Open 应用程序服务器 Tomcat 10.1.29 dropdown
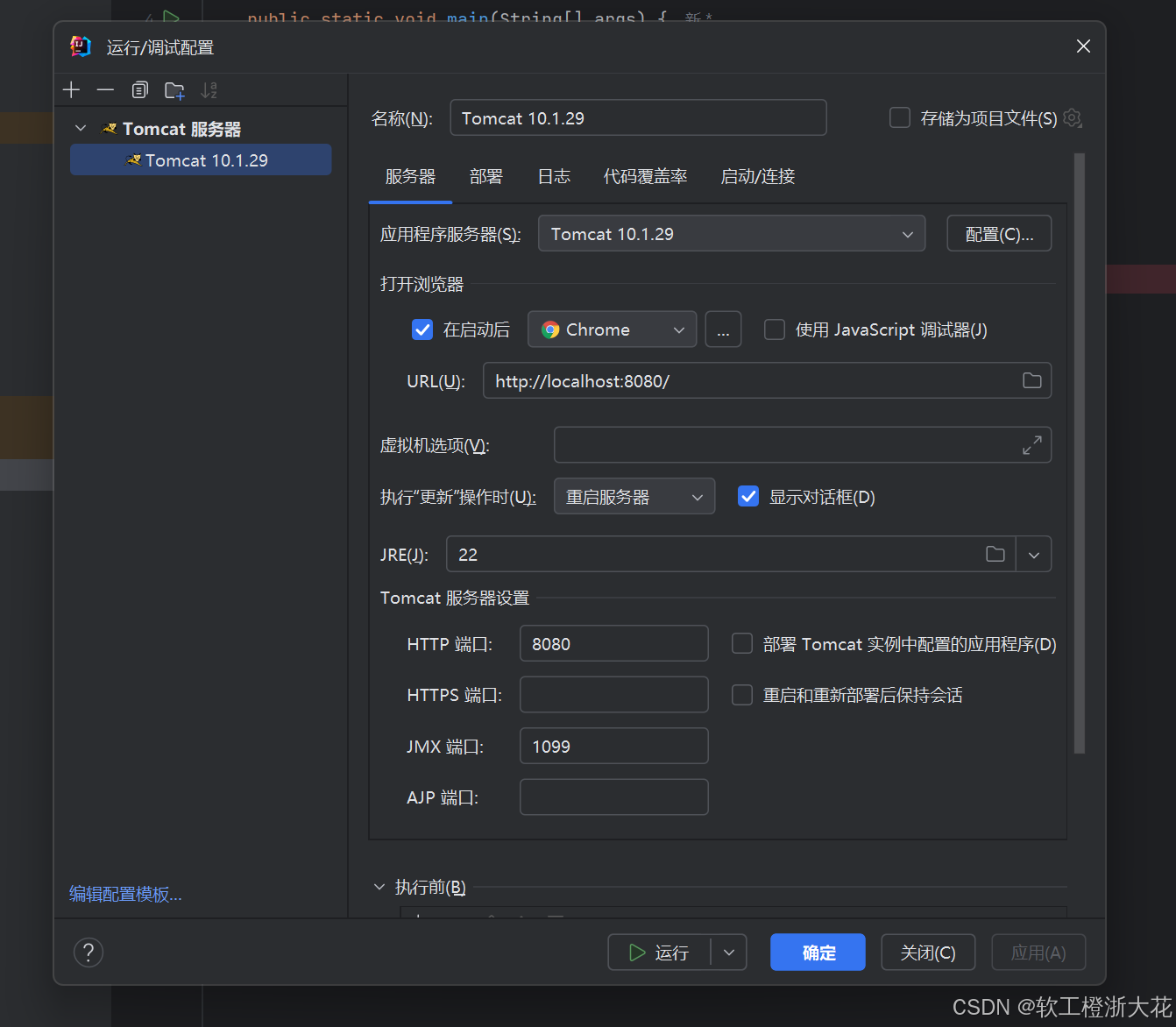 click(732, 234)
